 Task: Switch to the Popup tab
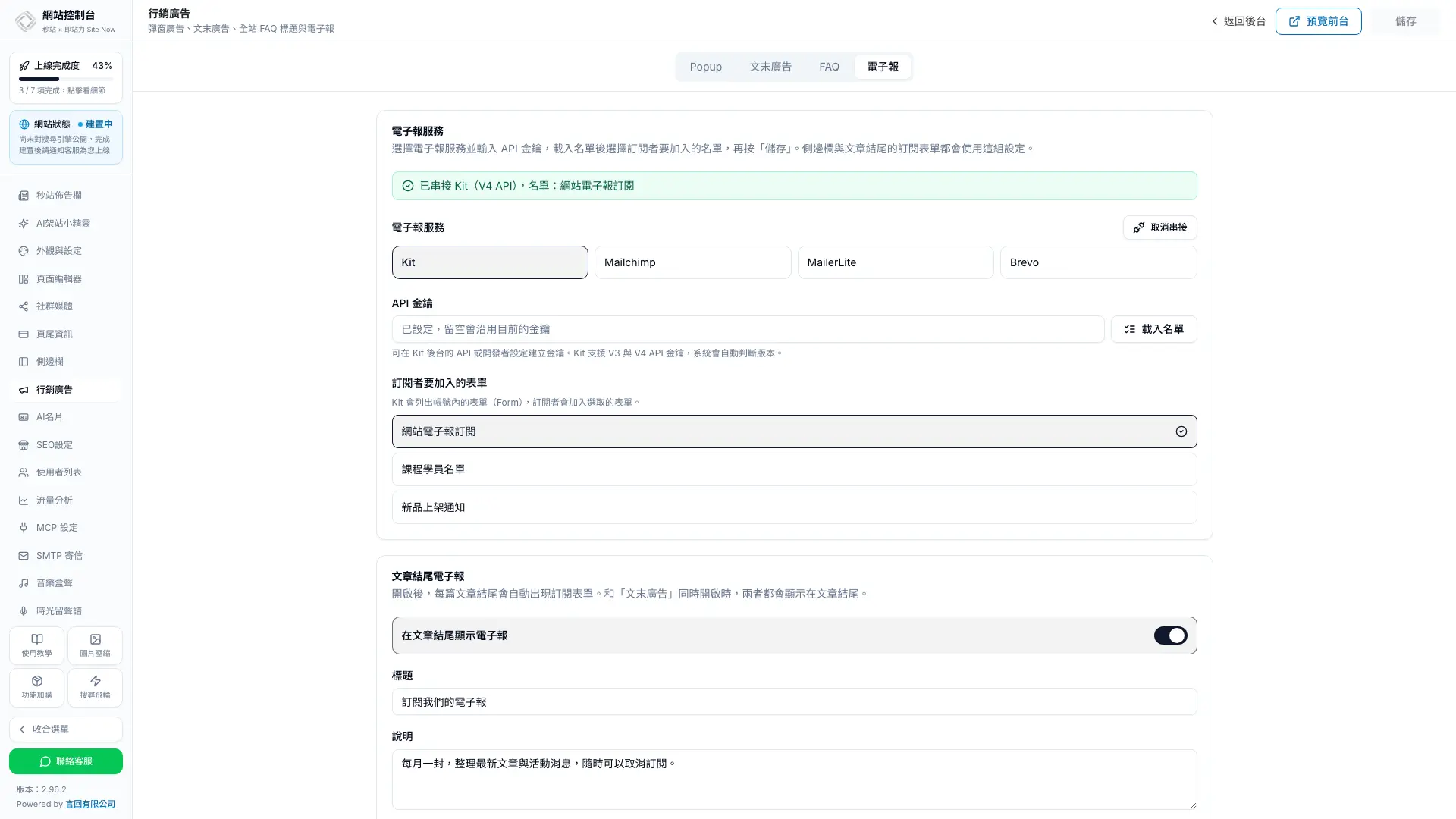click(x=705, y=67)
